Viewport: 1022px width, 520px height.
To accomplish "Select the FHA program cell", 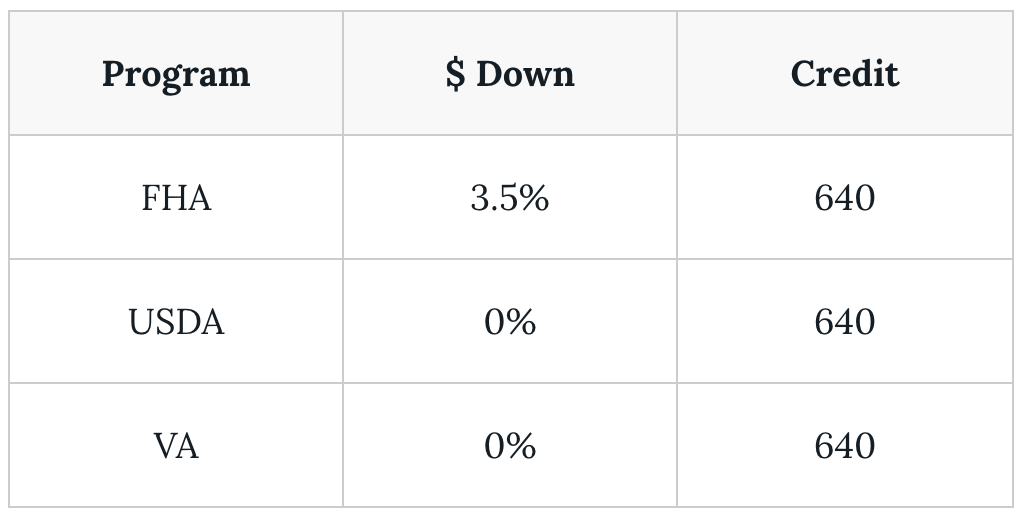I will click(x=176, y=197).
